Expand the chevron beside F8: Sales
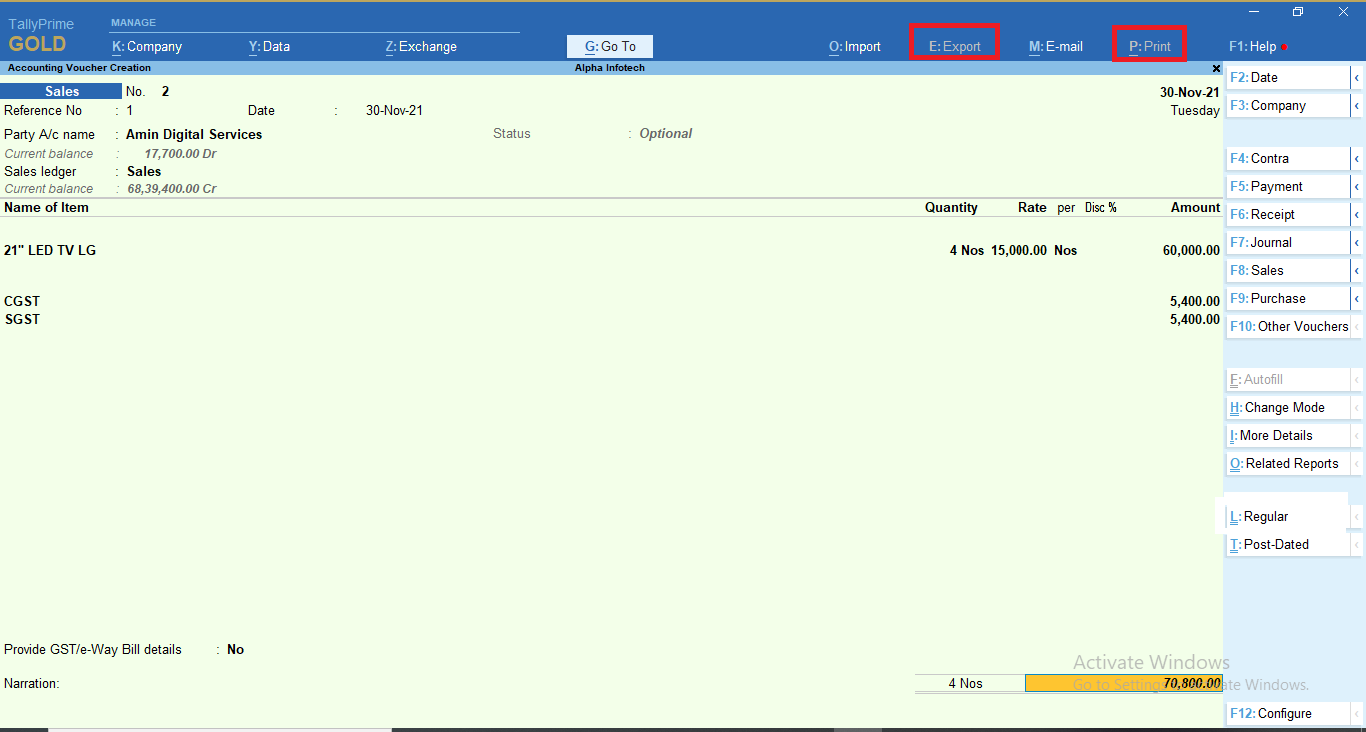1366x732 pixels. [x=1358, y=270]
